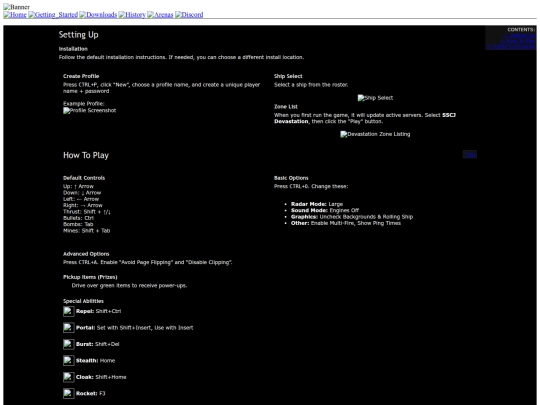Viewport: 540px width, 405px height.
Task: Open the Home navigation link
Action: [15, 14]
